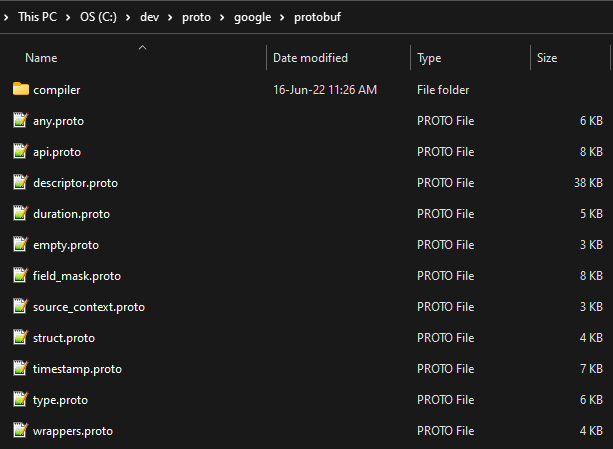Viewport: 613px width, 449px height.
Task: Expand chevron after OS (C:)
Action: (x=128, y=17)
